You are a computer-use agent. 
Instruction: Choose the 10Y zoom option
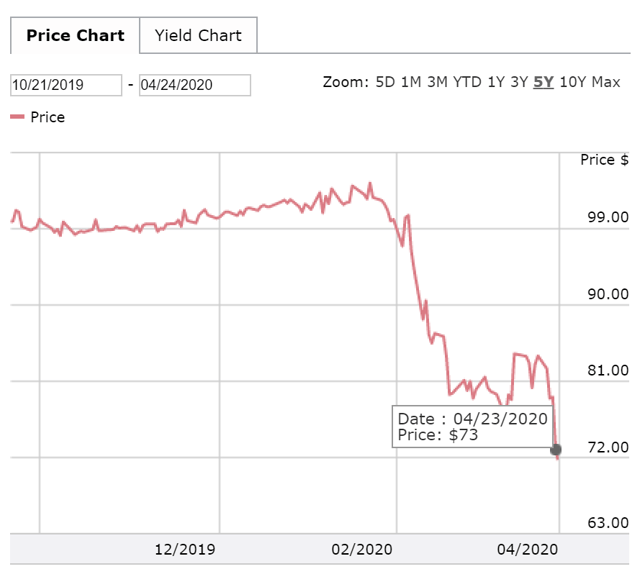coord(572,82)
